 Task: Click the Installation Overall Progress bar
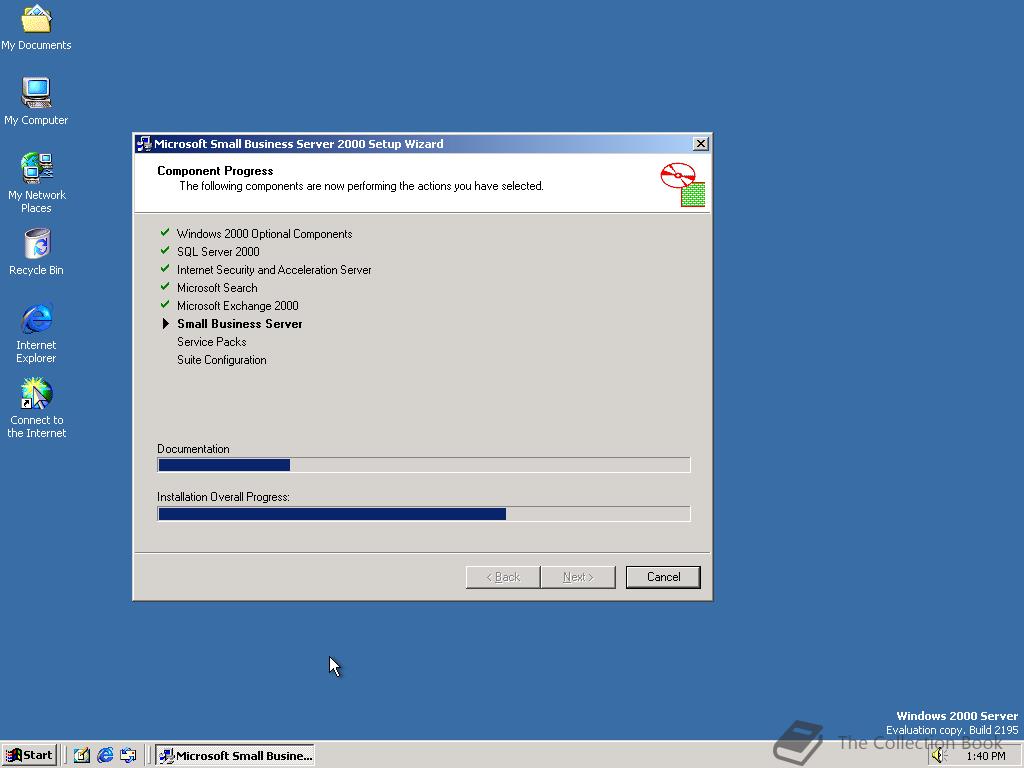click(x=423, y=514)
